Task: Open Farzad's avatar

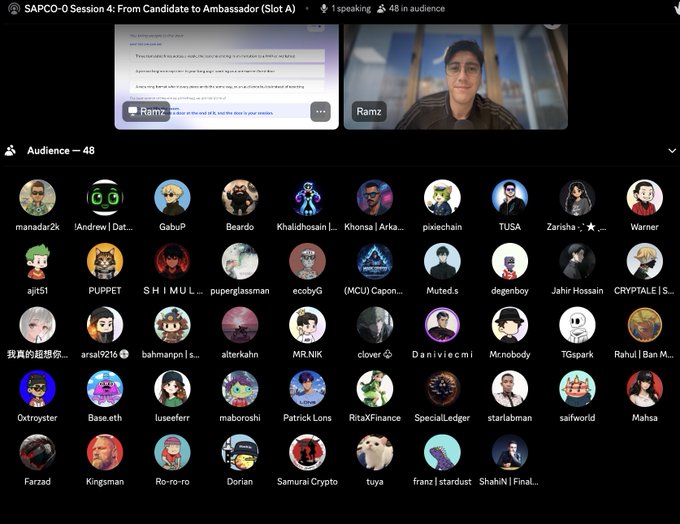Action: tap(37, 452)
